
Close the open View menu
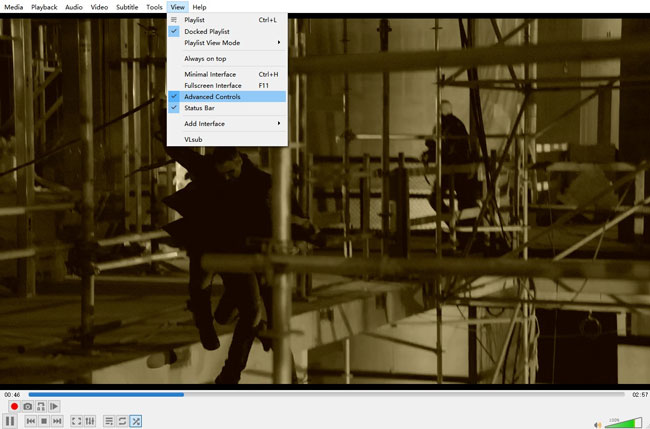[x=177, y=7]
